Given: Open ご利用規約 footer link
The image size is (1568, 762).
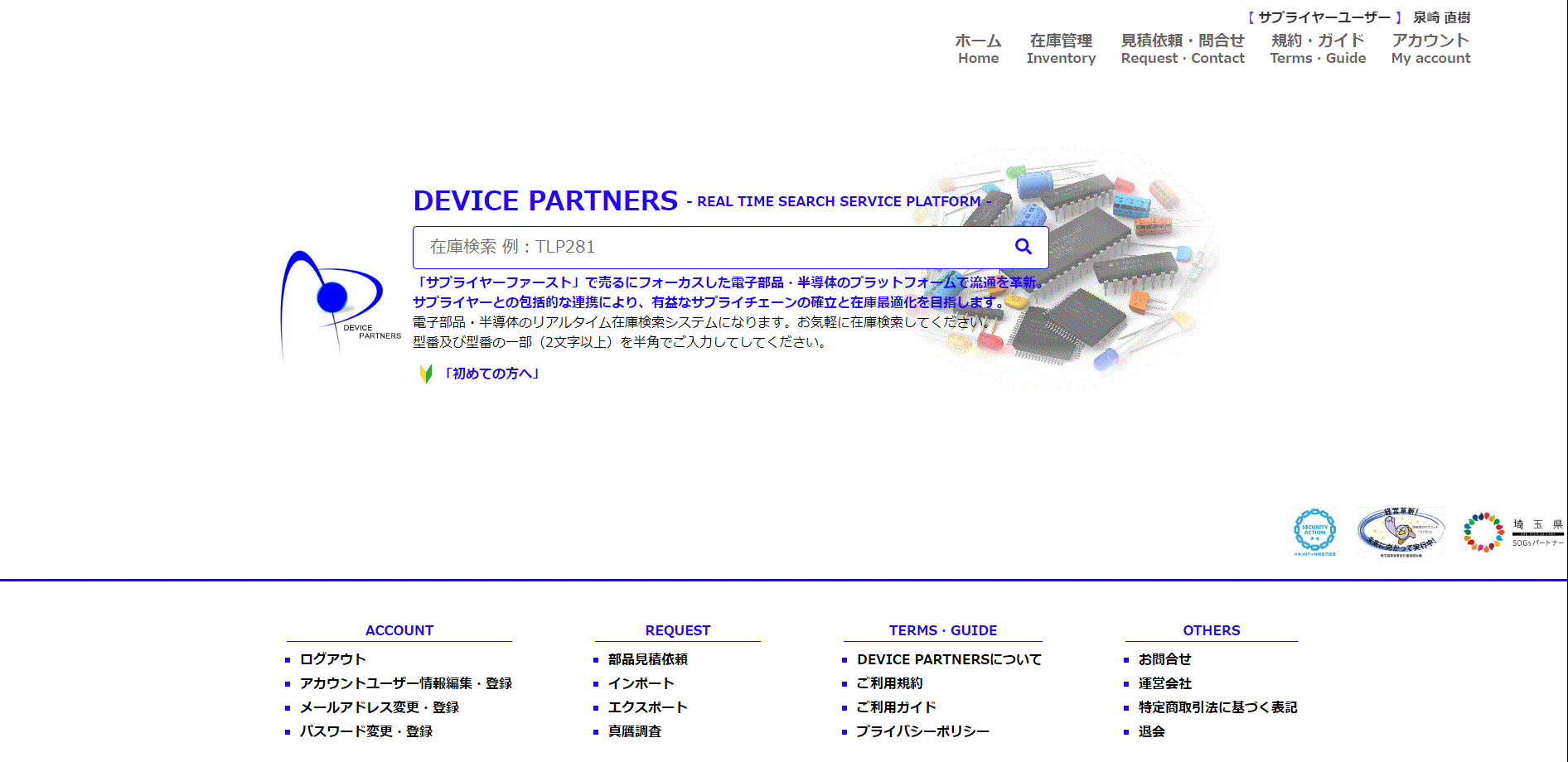Looking at the screenshot, I should (x=890, y=683).
